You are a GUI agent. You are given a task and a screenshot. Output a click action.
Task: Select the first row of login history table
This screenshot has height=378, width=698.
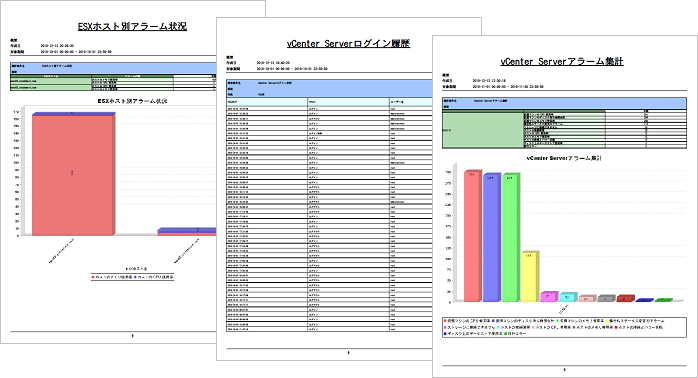point(329,109)
